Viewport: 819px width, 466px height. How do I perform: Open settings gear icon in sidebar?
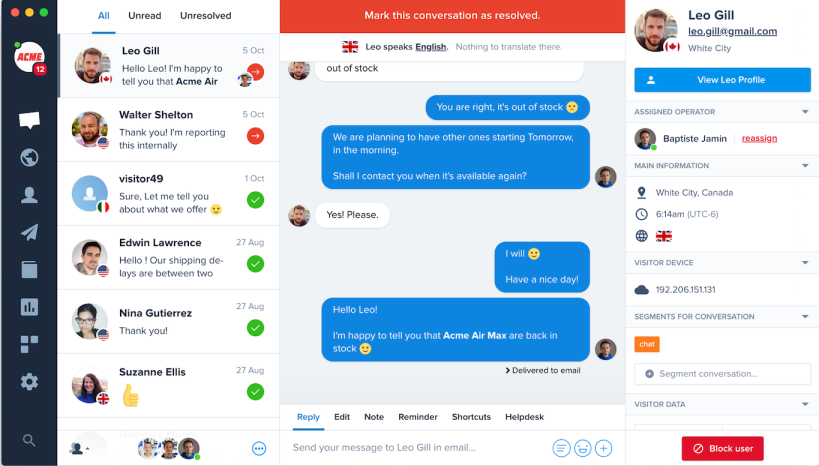click(x=29, y=382)
